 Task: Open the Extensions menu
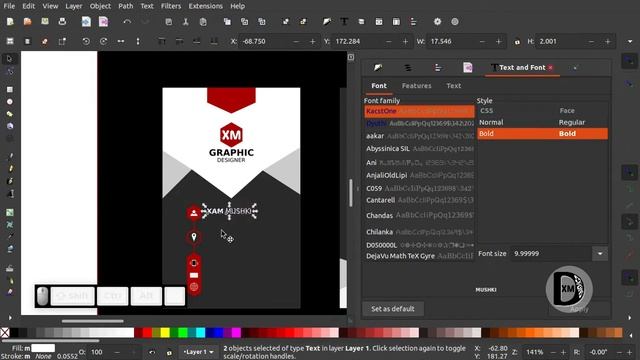[205, 6]
